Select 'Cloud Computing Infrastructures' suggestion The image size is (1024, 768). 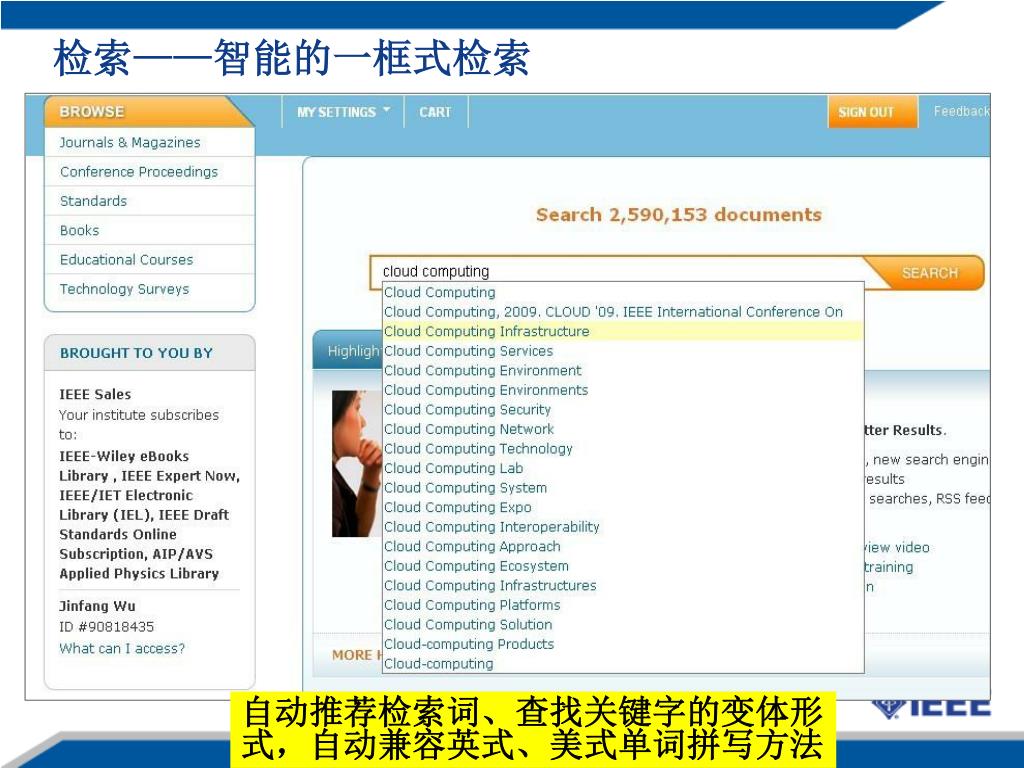[x=623, y=586]
